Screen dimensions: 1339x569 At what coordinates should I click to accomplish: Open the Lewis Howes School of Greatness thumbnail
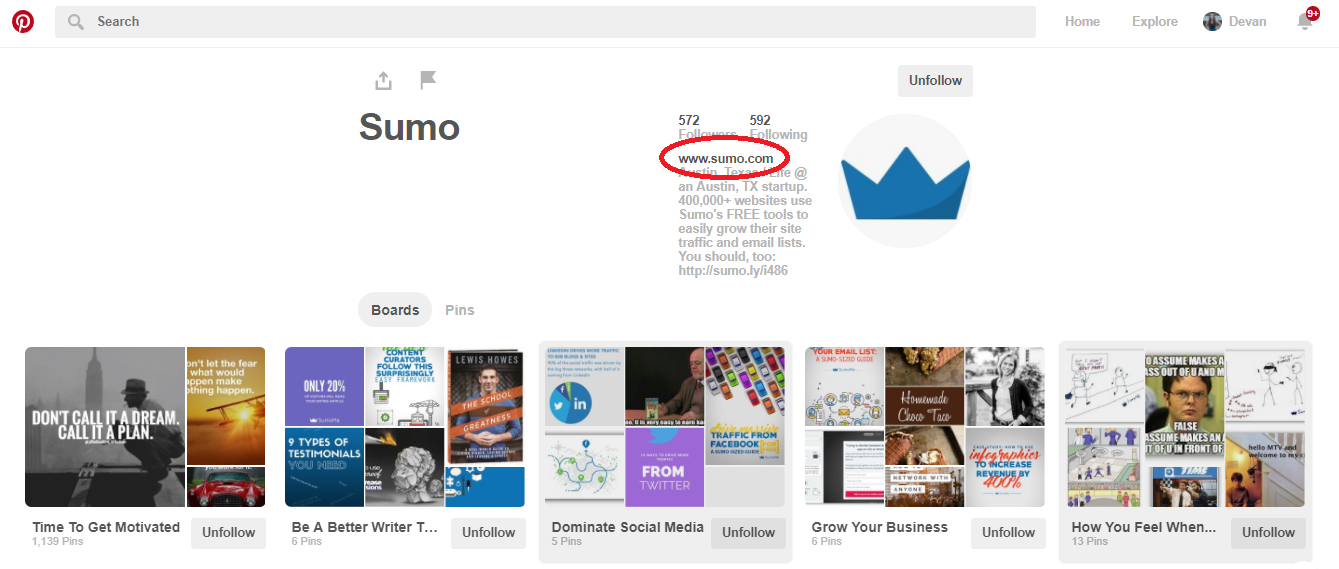pos(485,406)
